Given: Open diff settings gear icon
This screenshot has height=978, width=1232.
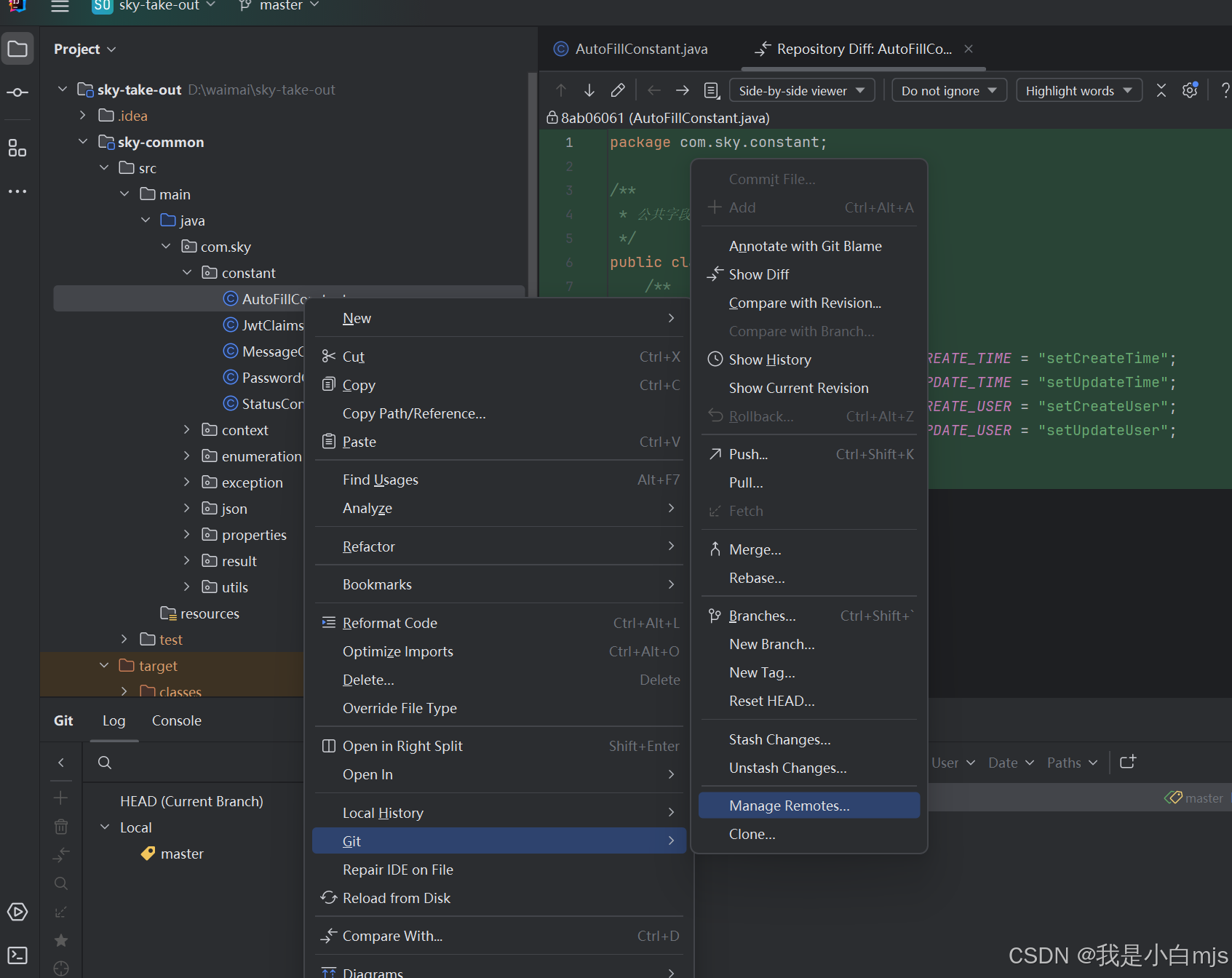Looking at the screenshot, I should point(1190,90).
